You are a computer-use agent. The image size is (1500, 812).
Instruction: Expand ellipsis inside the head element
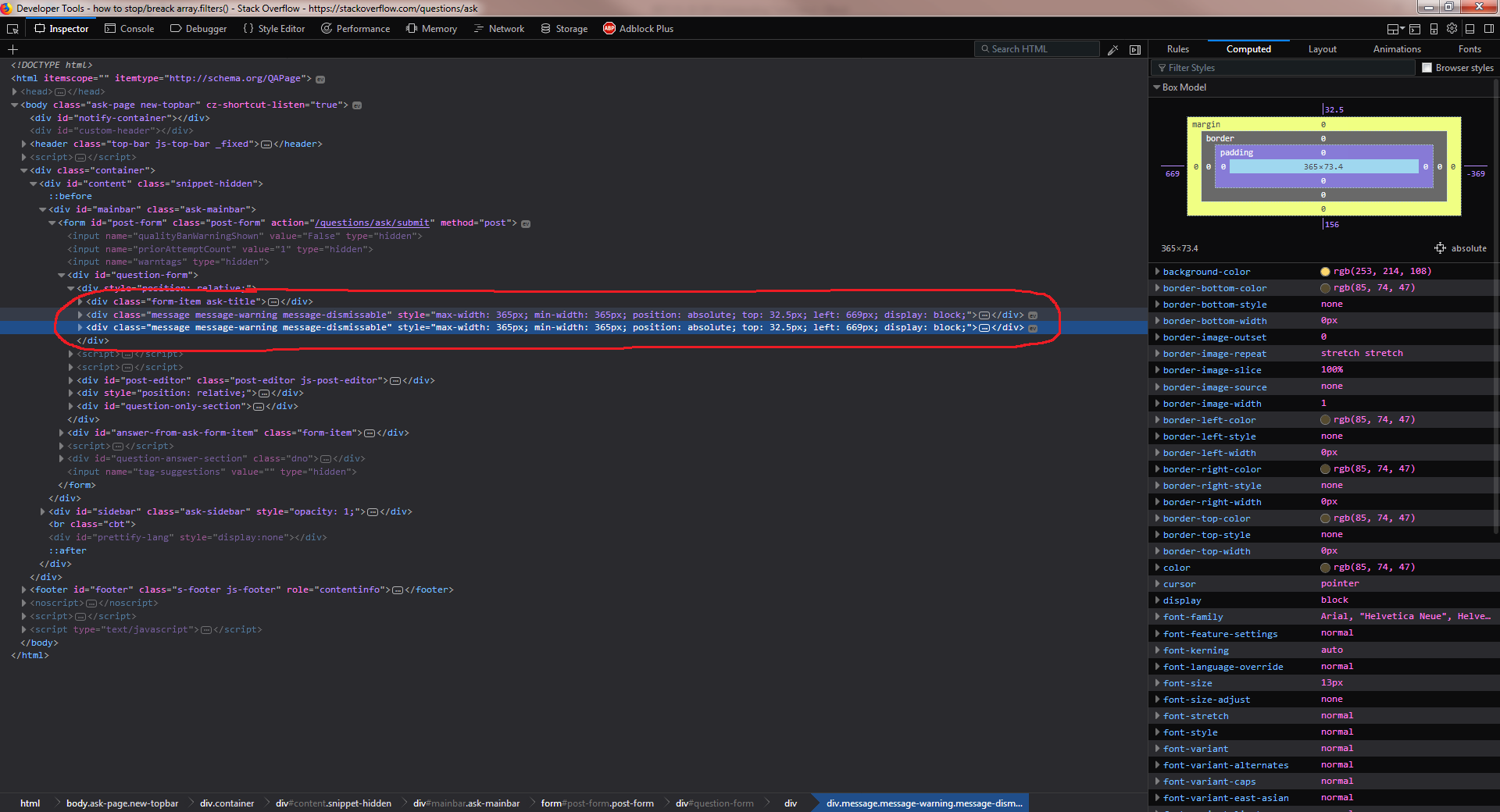click(60, 92)
